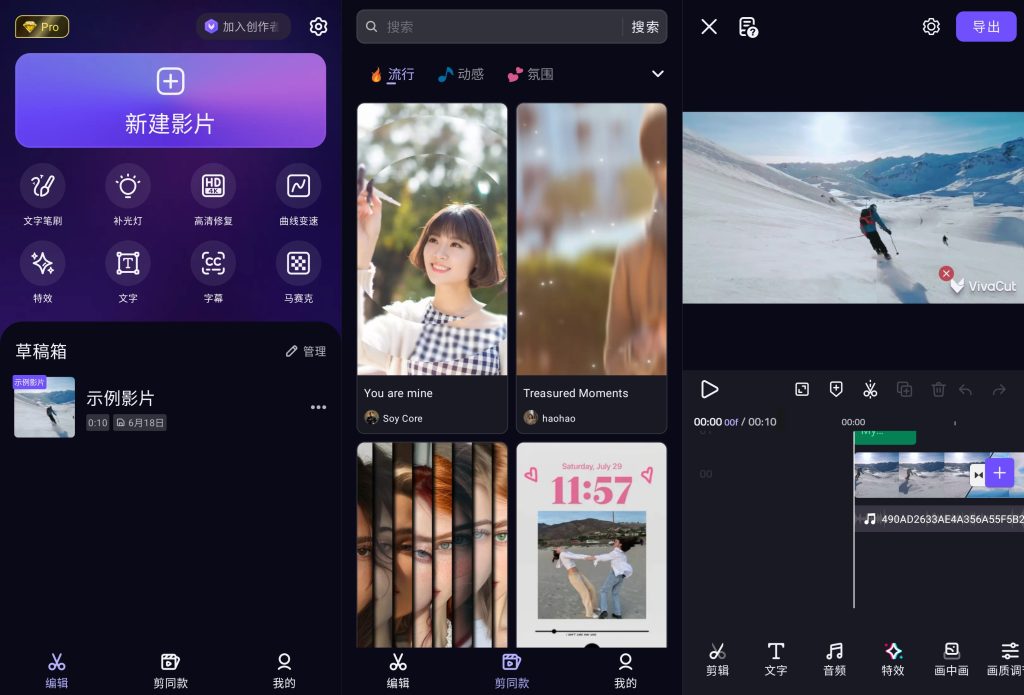View creator haohao profile
The height and width of the screenshot is (695, 1024).
[x=550, y=418]
